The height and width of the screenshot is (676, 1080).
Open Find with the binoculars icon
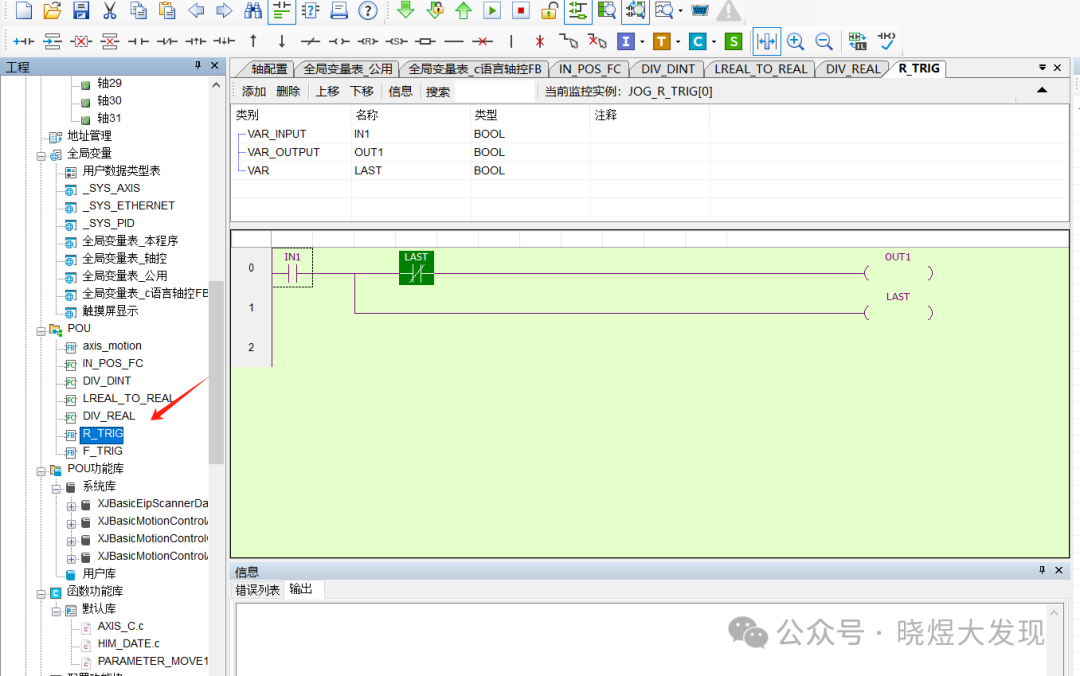(253, 10)
